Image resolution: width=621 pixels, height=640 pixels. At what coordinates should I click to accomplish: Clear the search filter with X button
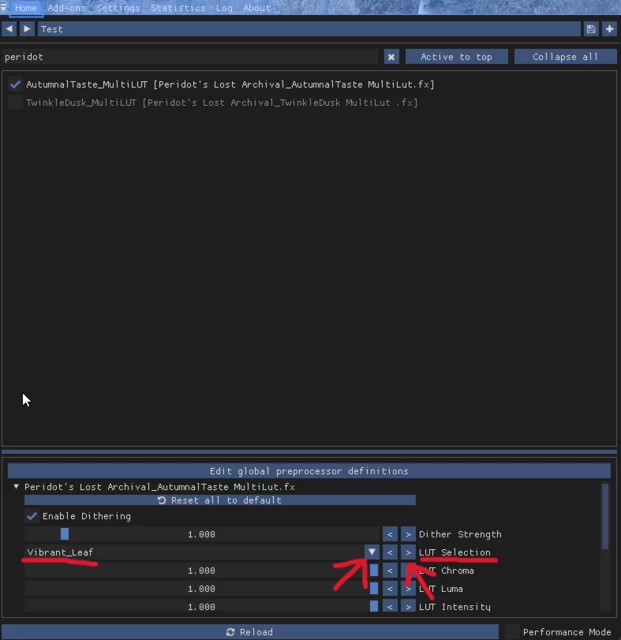point(391,57)
